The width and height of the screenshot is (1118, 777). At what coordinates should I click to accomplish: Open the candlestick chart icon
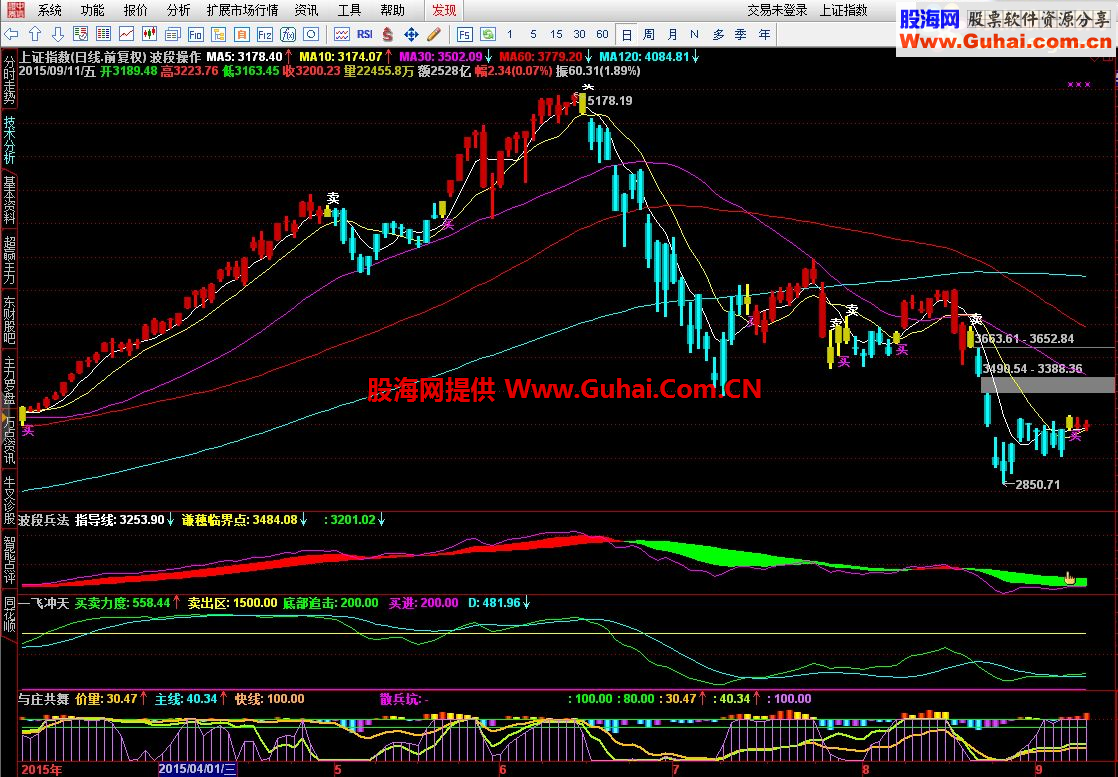tap(149, 34)
